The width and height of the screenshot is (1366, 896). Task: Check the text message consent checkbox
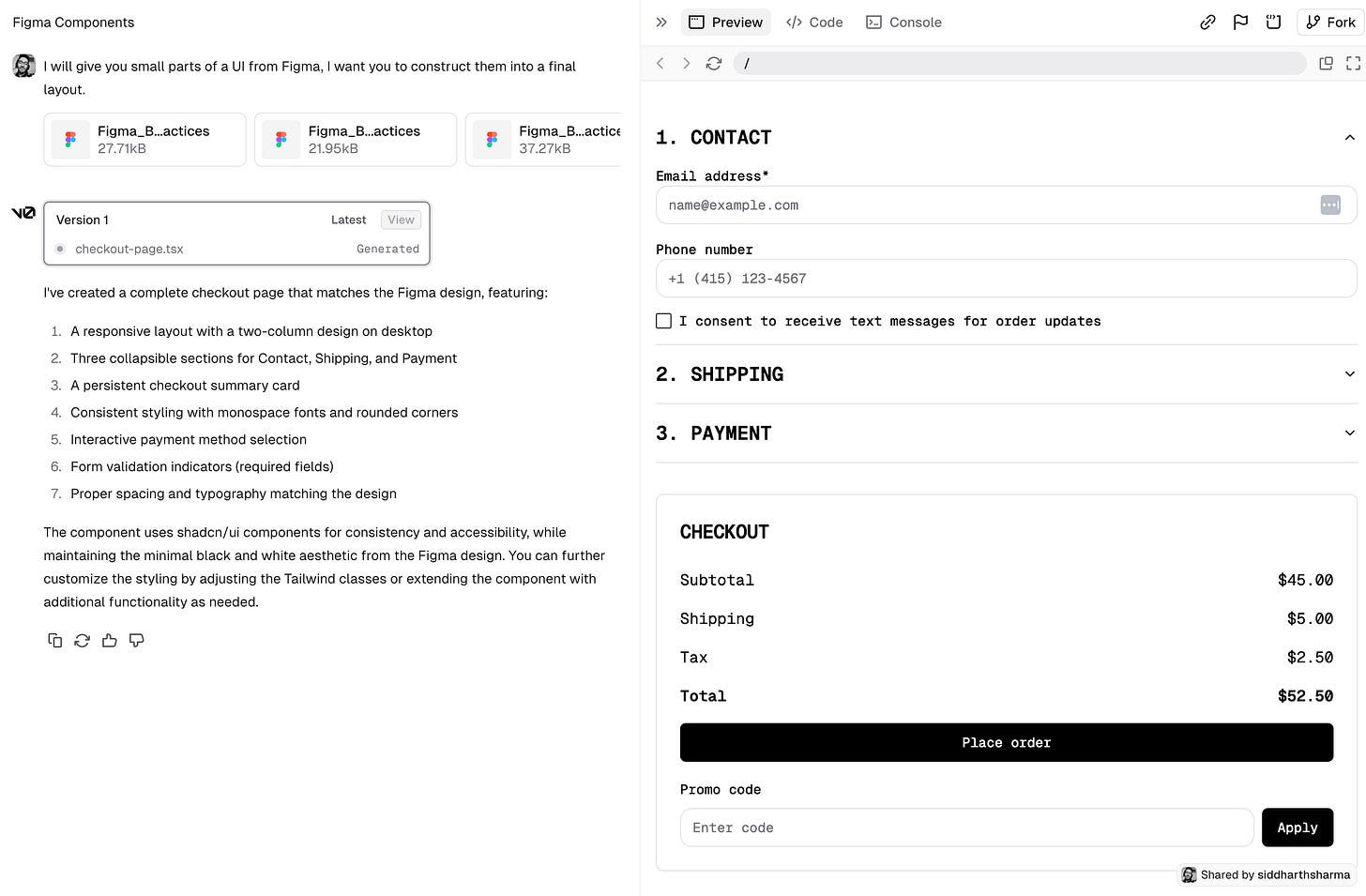[663, 321]
